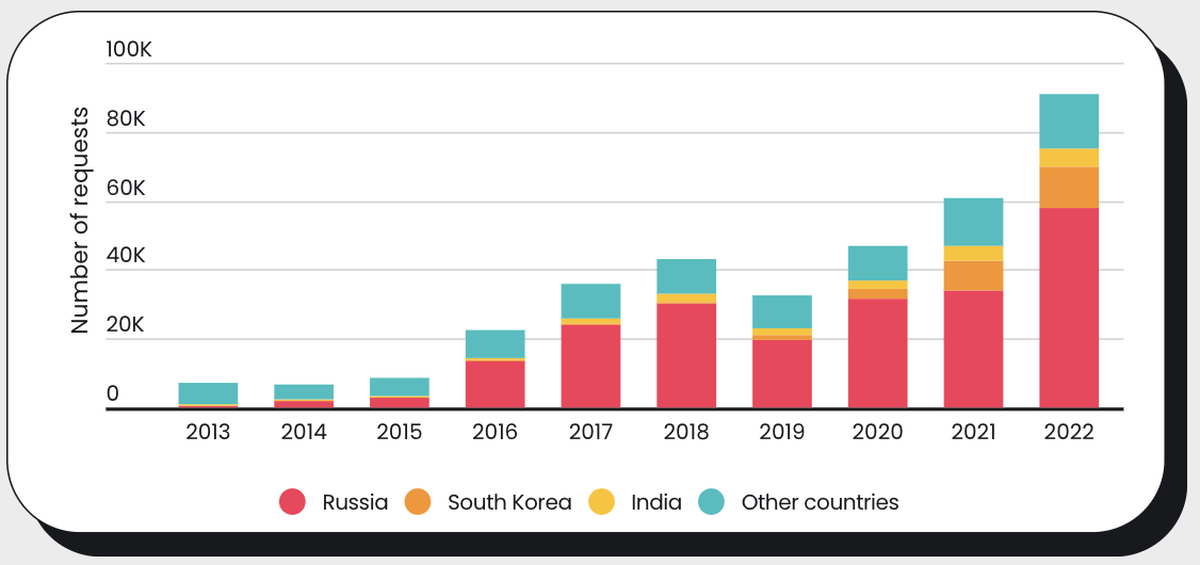Click the 40K y-axis label
This screenshot has height=565, width=1200.
click(126, 257)
